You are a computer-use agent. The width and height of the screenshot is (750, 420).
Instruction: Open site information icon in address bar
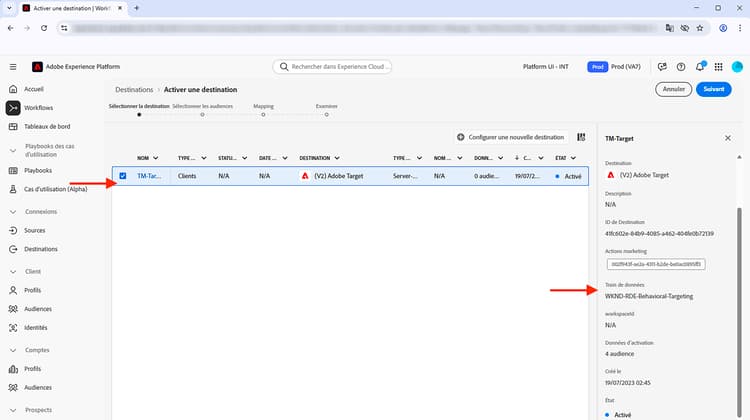(64, 28)
